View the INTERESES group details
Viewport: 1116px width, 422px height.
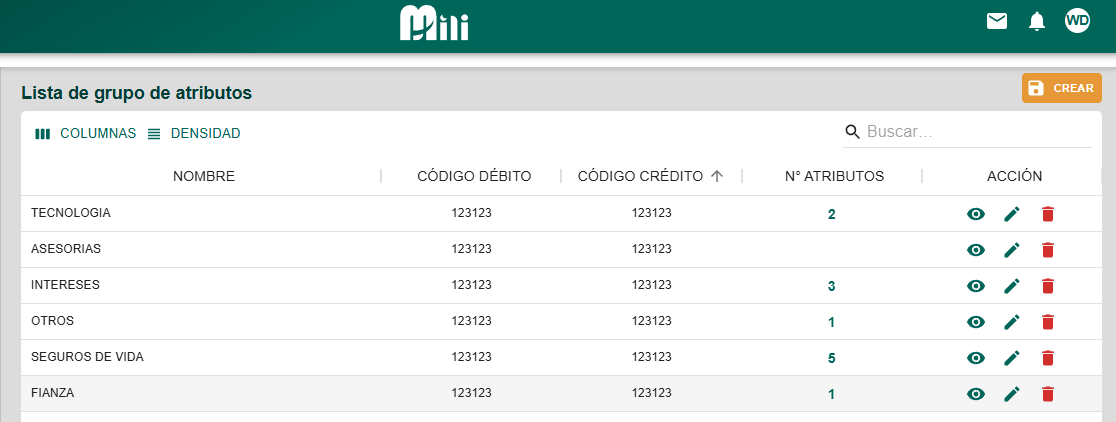click(976, 286)
